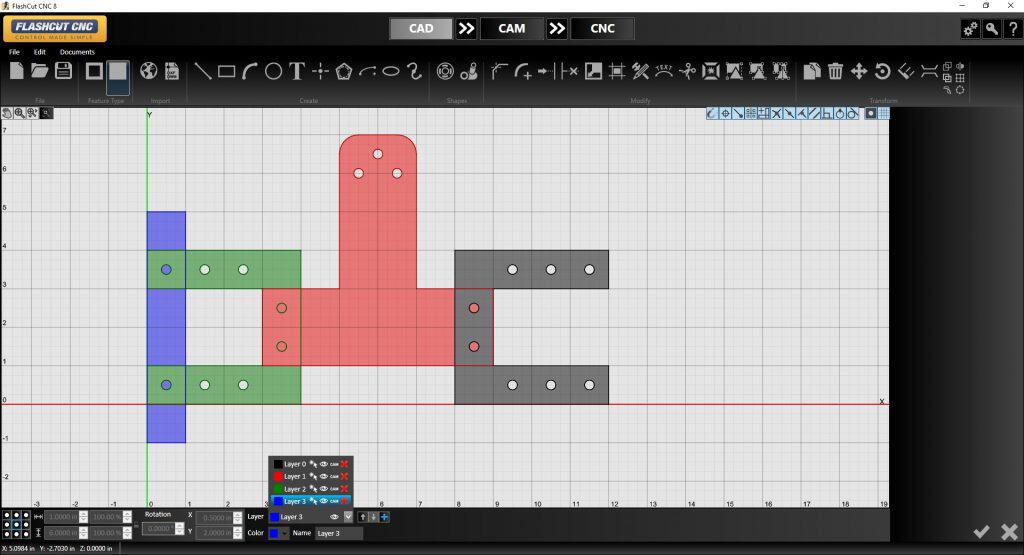Switch to the CNC workspace button
1024x555 pixels.
(602, 28)
